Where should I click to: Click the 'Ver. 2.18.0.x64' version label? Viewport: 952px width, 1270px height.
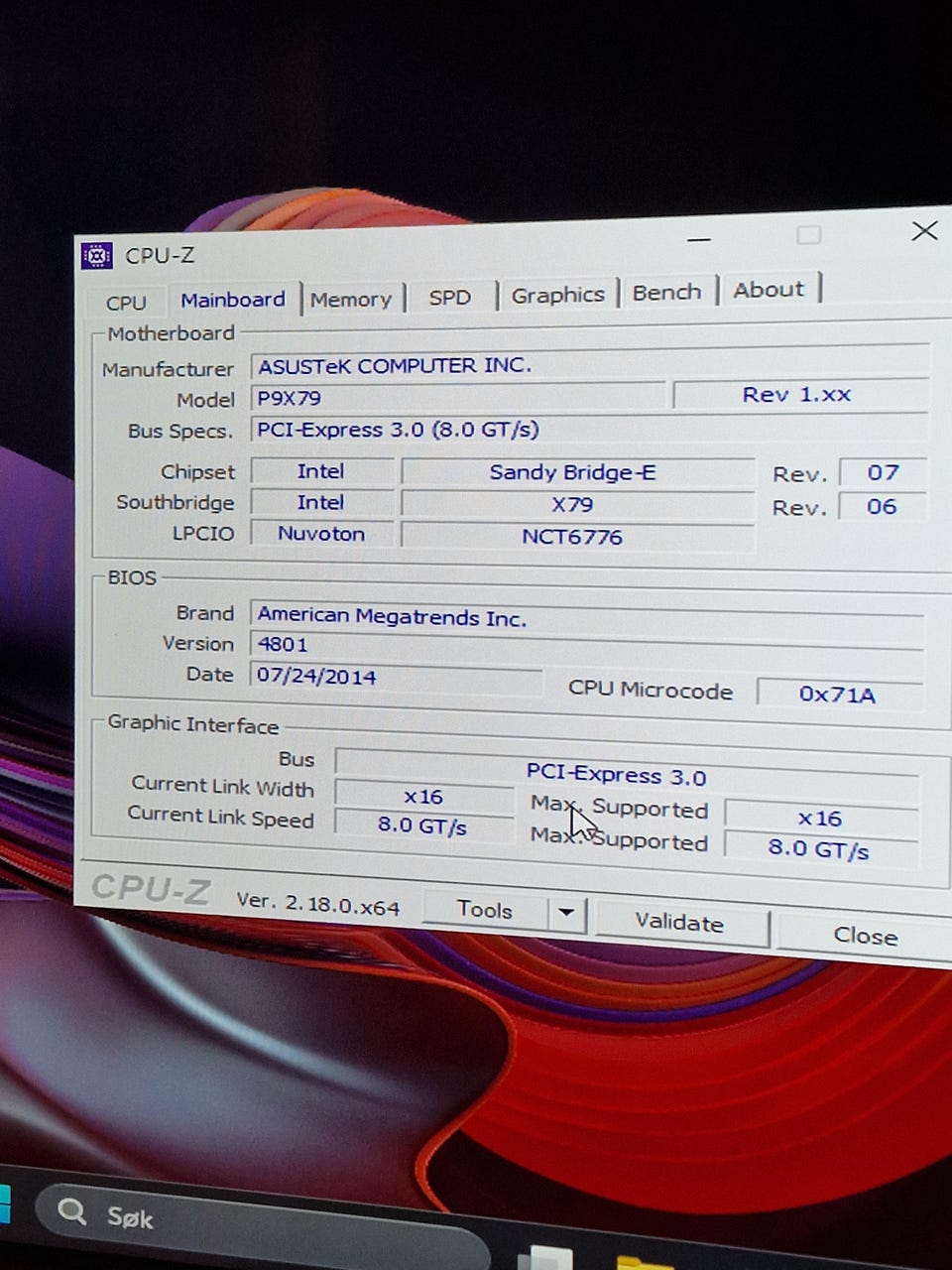point(318,903)
